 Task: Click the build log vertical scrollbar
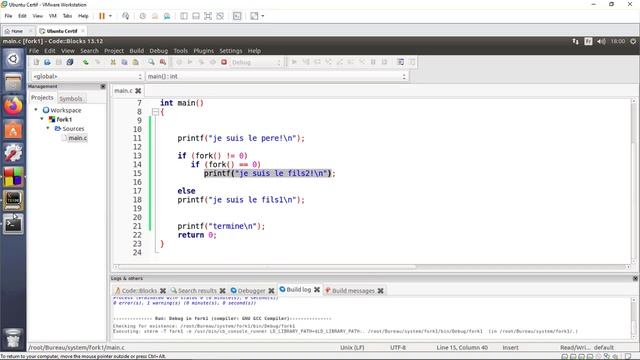point(634,318)
